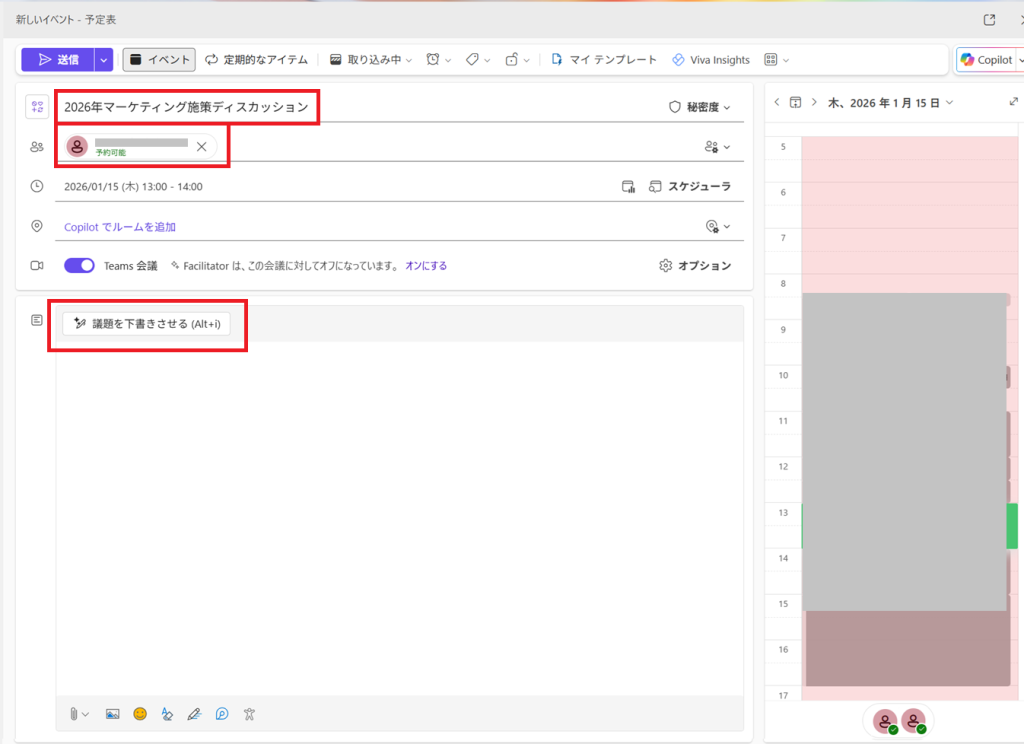Open 定期的なアイテム recurrence settings

257,60
